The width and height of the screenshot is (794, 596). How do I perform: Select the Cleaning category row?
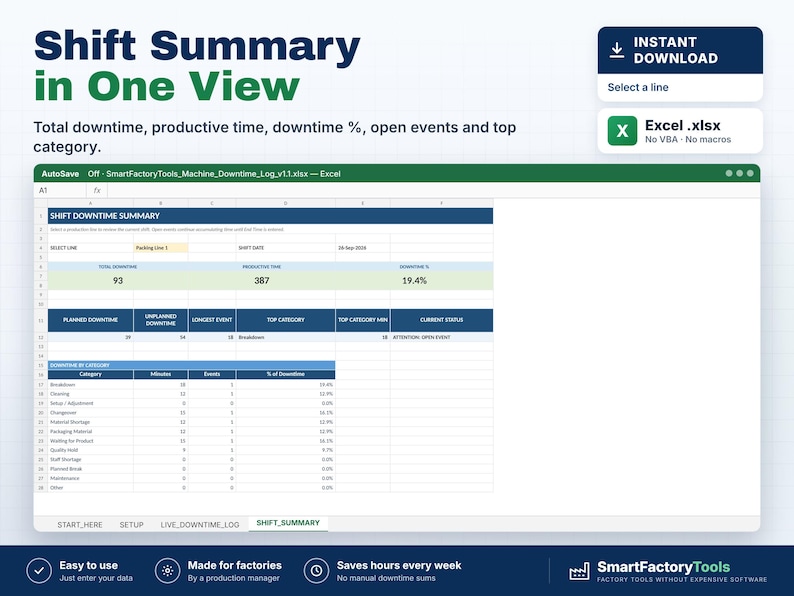tap(191, 394)
